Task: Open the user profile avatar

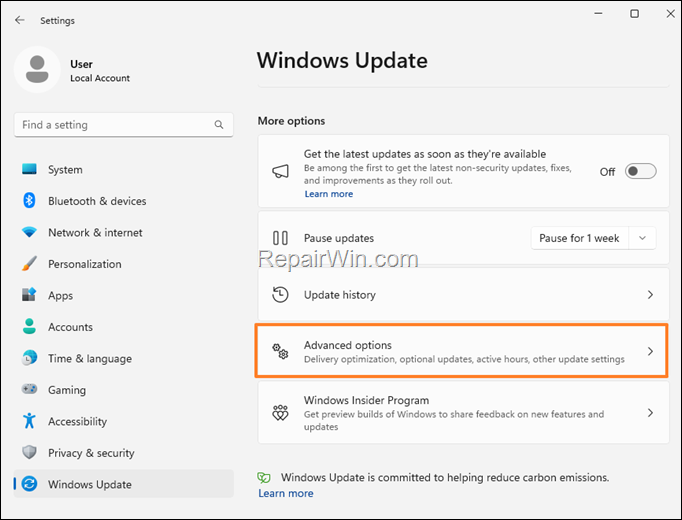Action: pyautogui.click(x=37, y=70)
